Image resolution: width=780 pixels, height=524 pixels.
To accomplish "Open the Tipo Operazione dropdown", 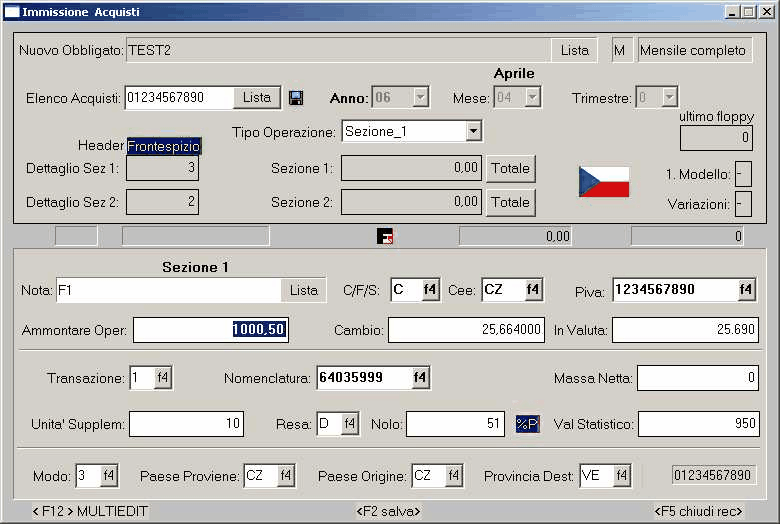I will coord(474,131).
